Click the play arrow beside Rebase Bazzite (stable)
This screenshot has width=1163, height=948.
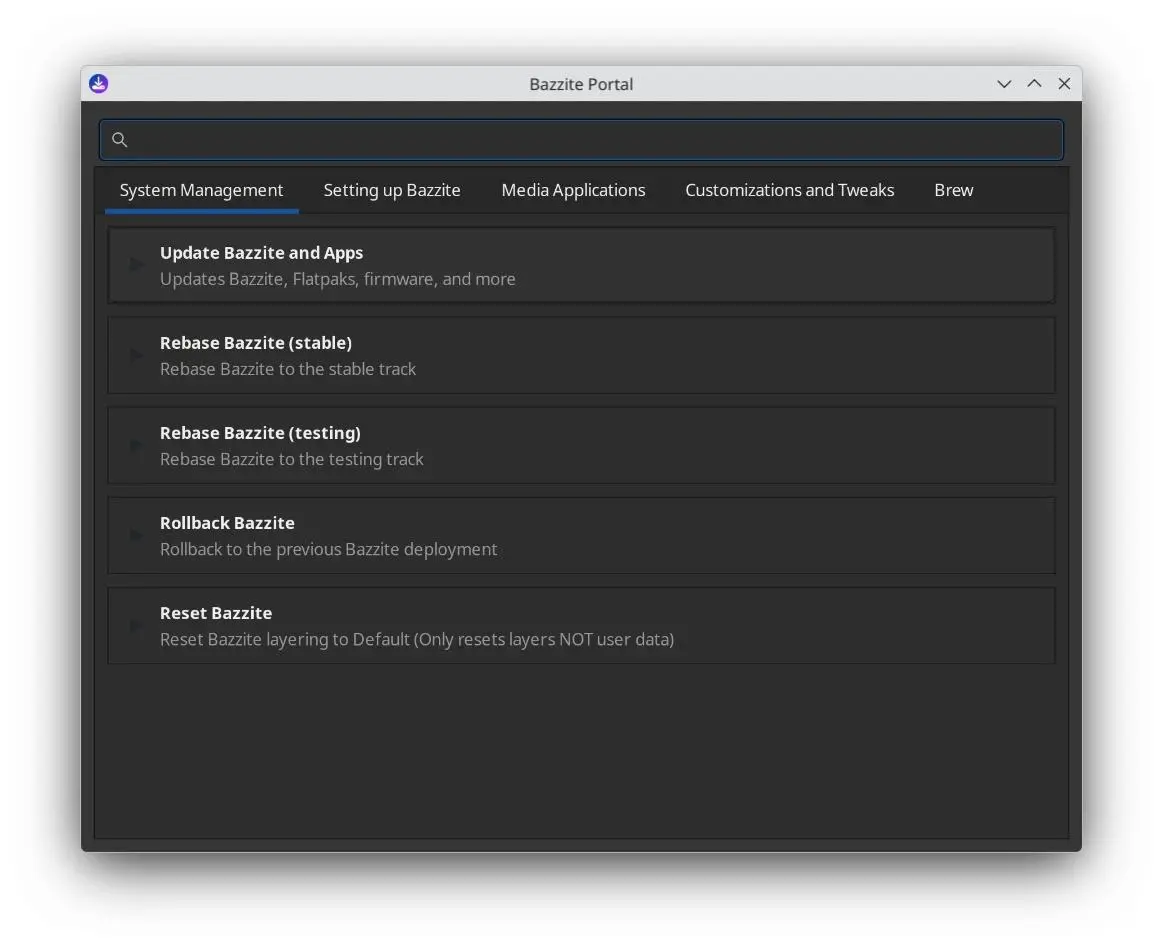136,355
